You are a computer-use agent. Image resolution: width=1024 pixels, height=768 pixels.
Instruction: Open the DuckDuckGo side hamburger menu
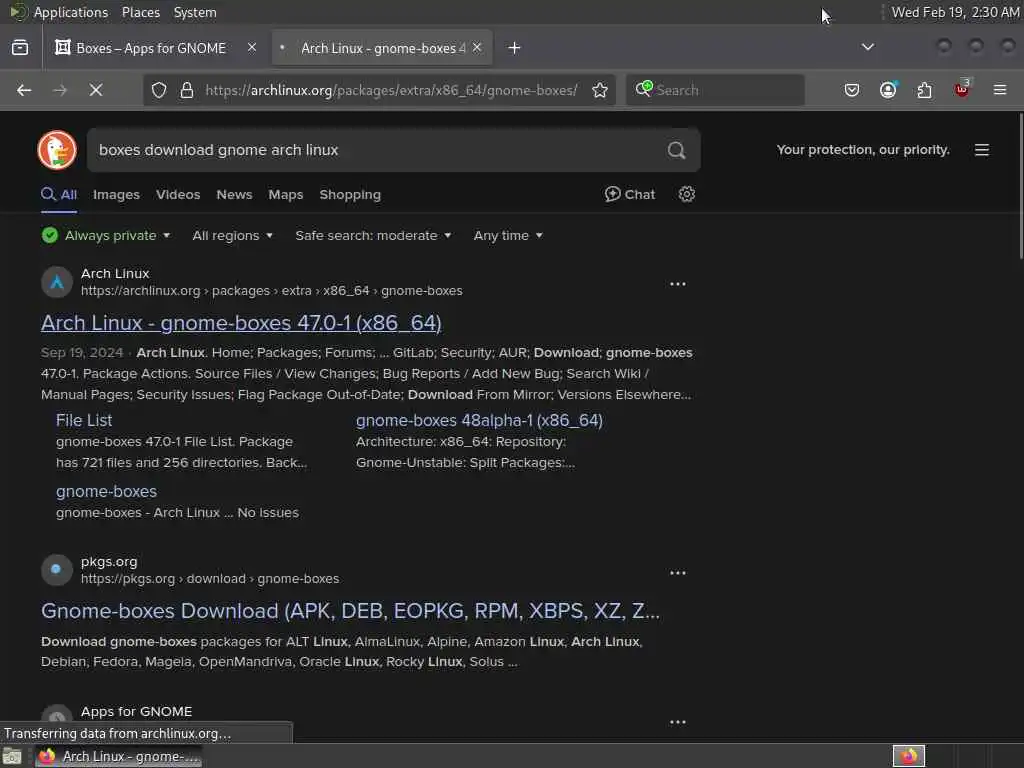pyautogui.click(x=982, y=150)
